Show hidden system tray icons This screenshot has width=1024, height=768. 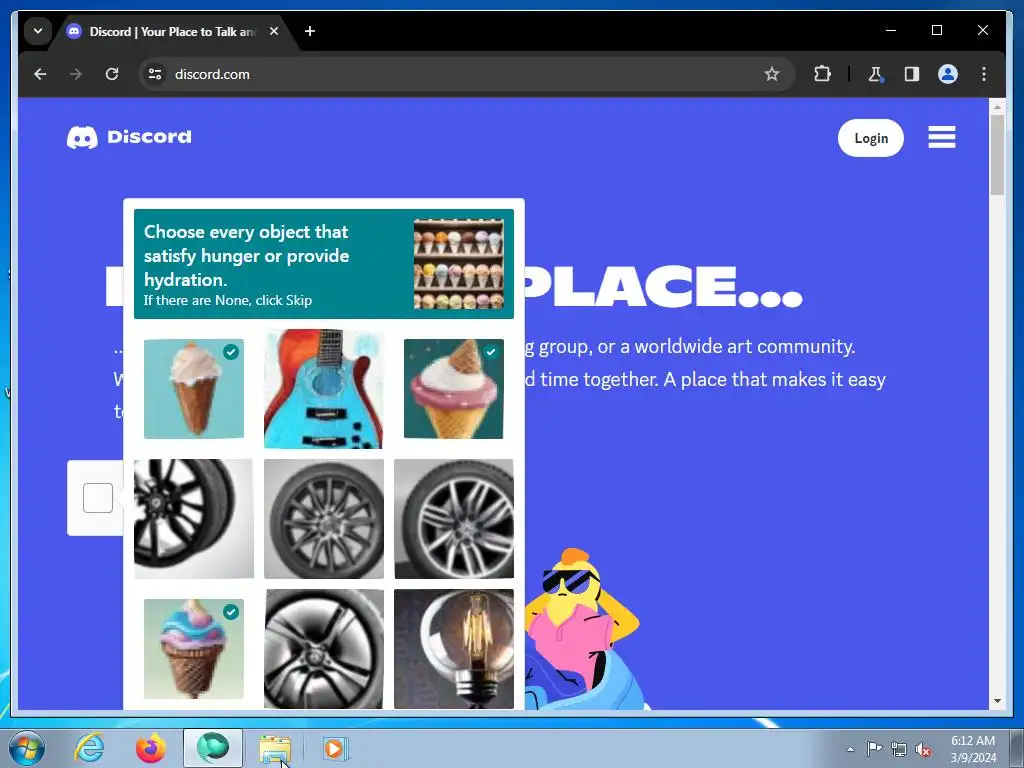(850, 749)
